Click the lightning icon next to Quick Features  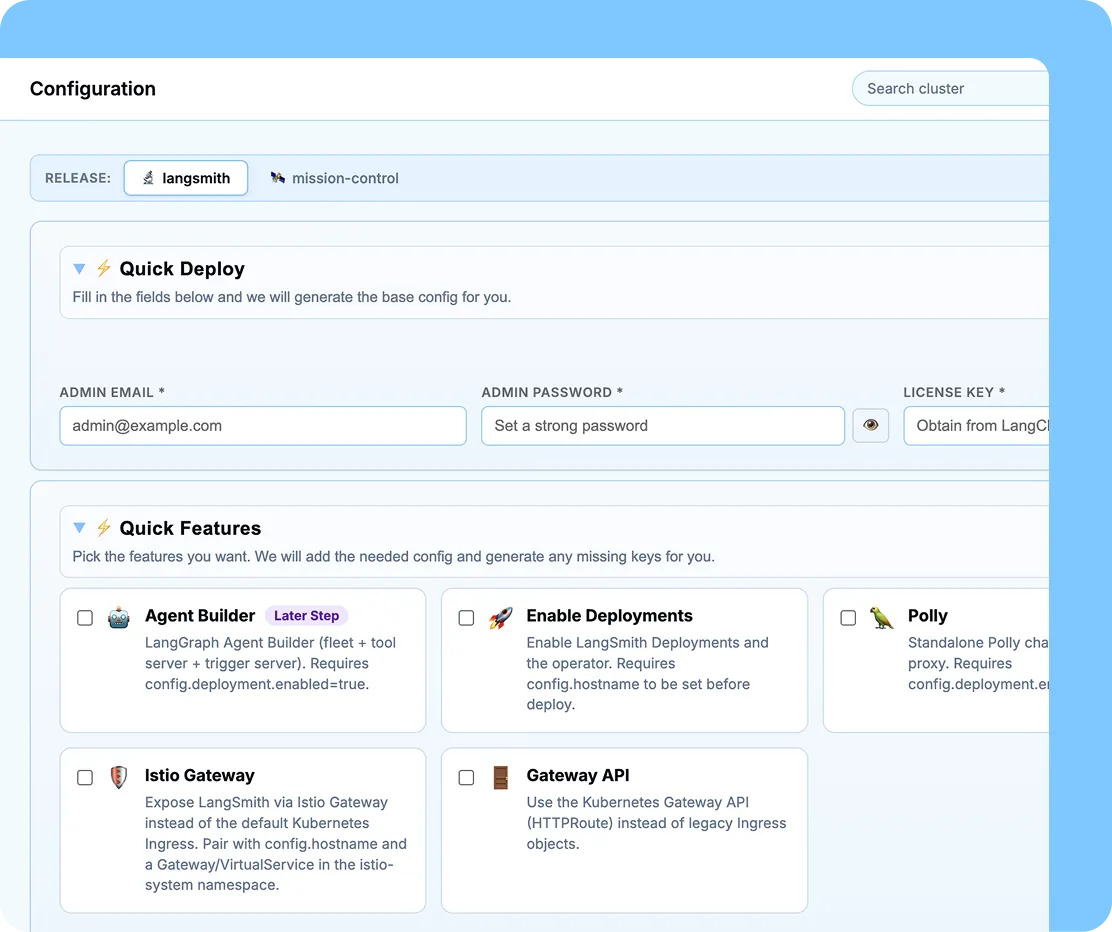[104, 528]
